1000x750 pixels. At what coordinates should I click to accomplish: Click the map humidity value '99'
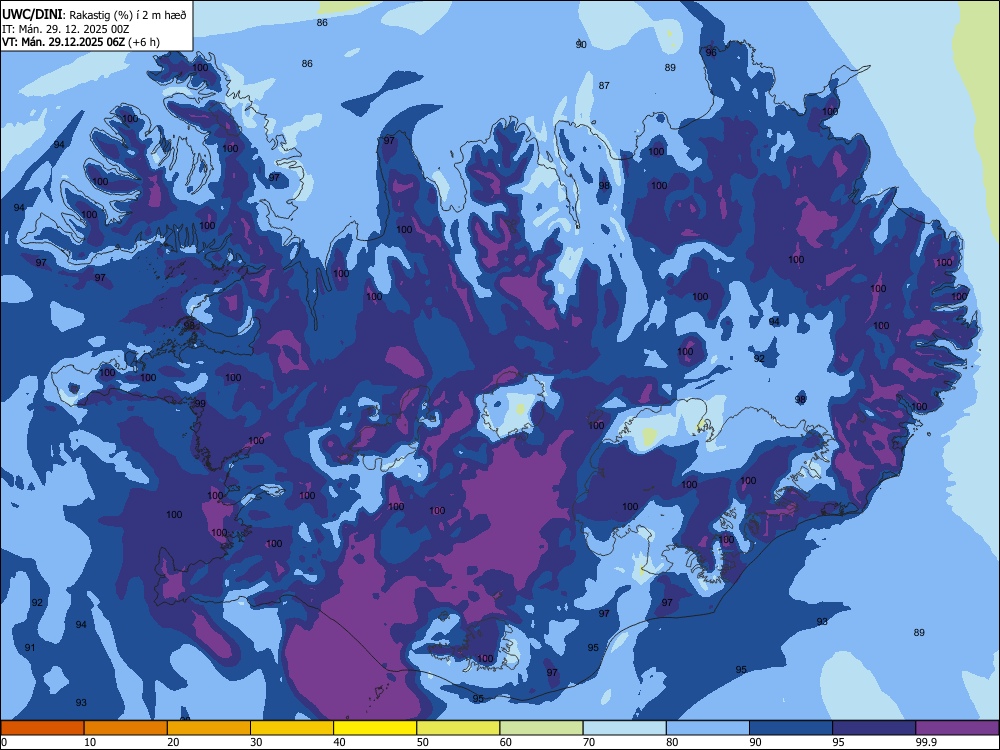(200, 404)
